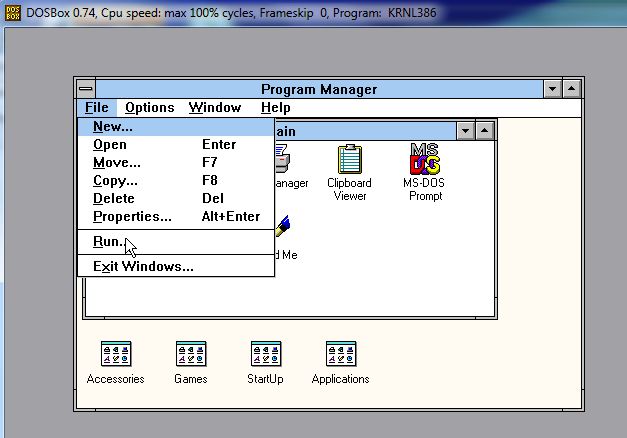Choose Properties... from the File menu
627x438 pixels.
coord(176,216)
